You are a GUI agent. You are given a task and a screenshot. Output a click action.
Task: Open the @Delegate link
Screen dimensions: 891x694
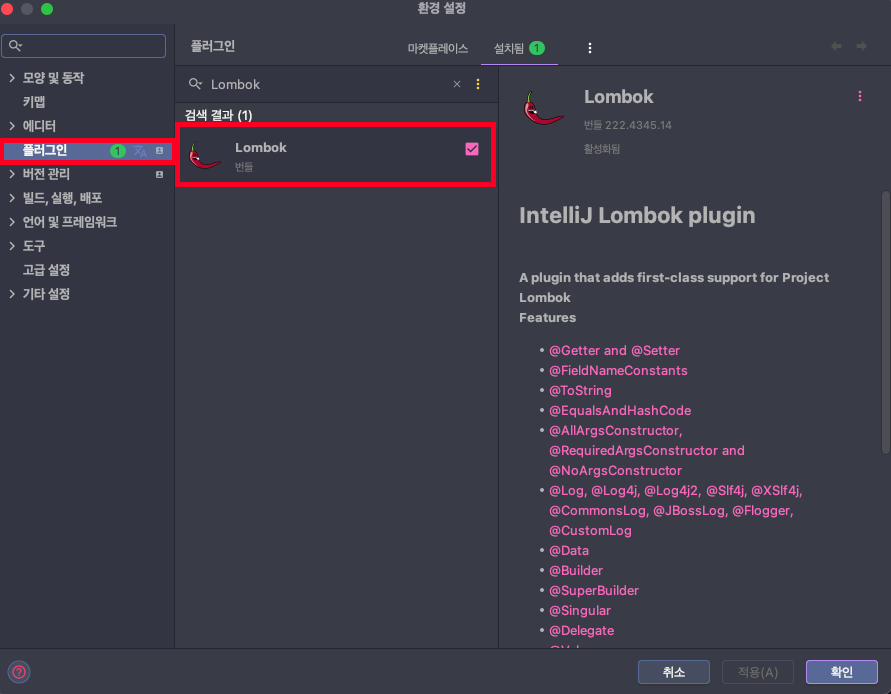click(581, 630)
